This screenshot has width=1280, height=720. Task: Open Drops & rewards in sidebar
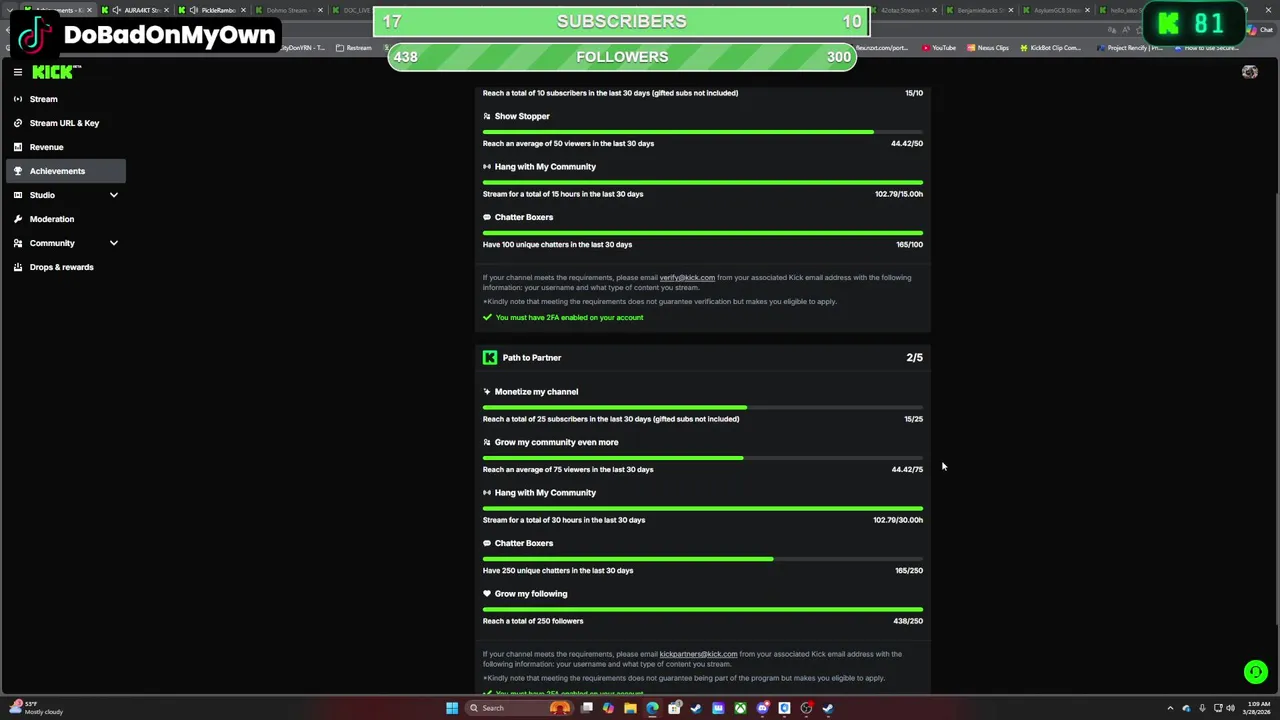(x=66, y=267)
